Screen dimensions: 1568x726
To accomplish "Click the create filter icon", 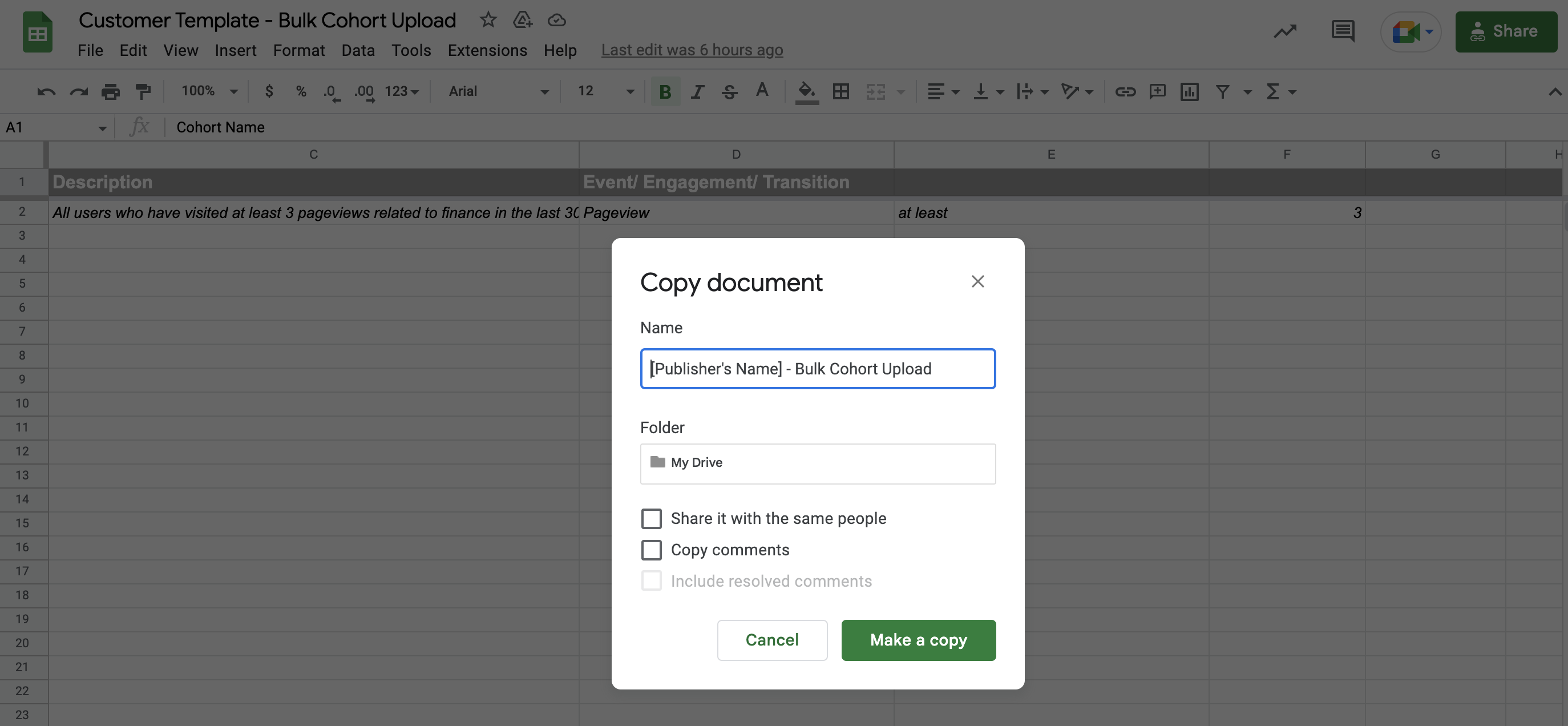I will pos(1222,91).
